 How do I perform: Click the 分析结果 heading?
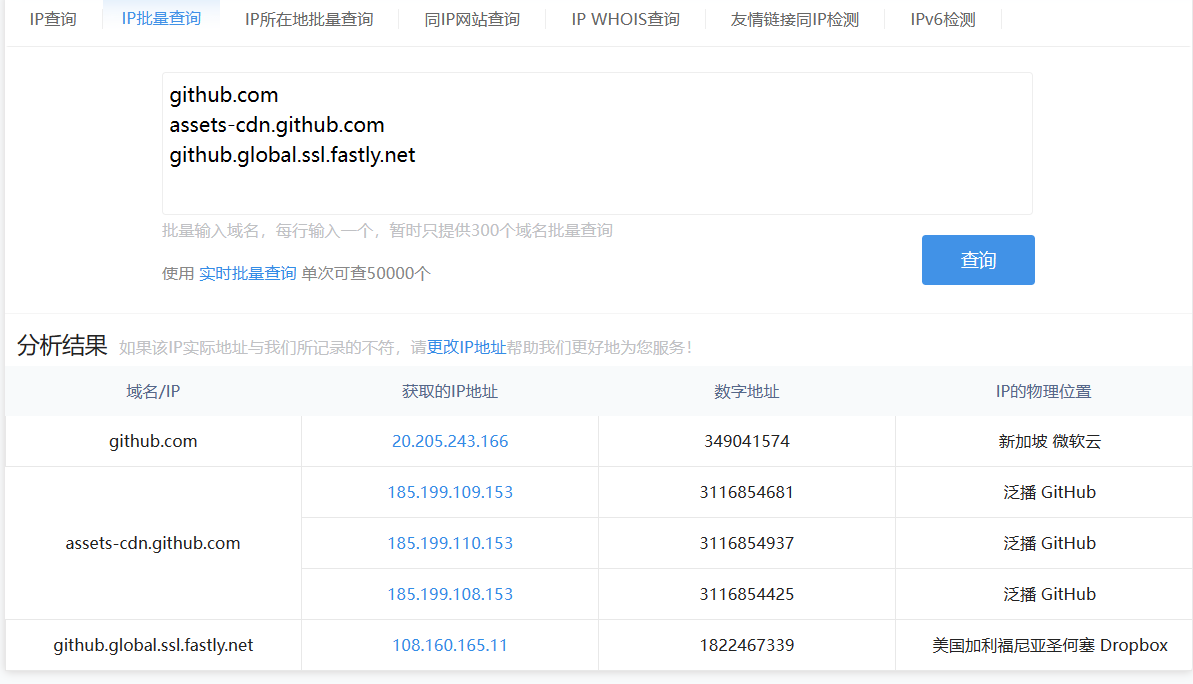pyautogui.click(x=62, y=345)
